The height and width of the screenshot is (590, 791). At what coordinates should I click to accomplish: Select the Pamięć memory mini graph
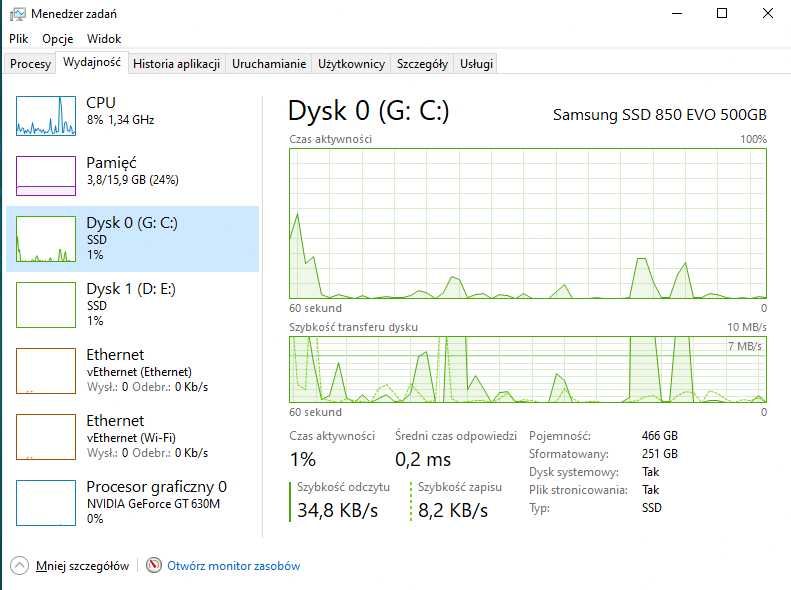point(46,175)
